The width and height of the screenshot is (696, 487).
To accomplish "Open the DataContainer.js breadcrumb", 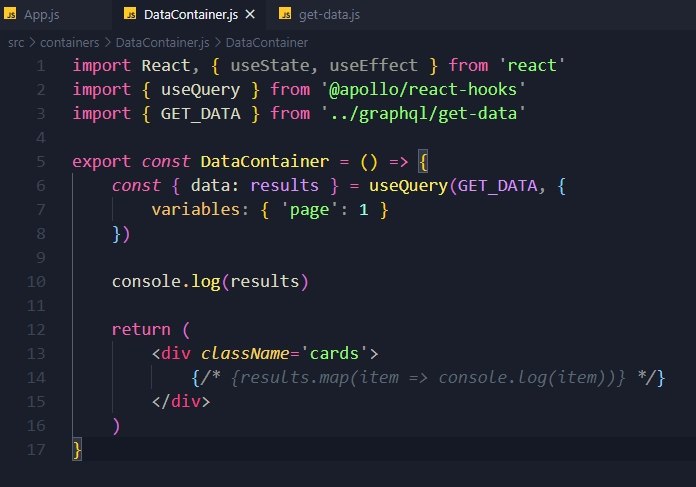I will click(162, 43).
